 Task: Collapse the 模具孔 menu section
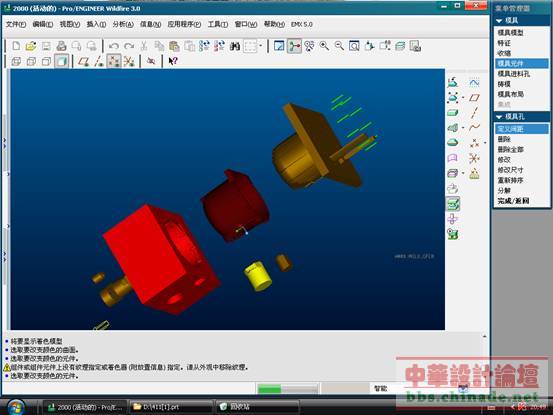tap(499, 117)
